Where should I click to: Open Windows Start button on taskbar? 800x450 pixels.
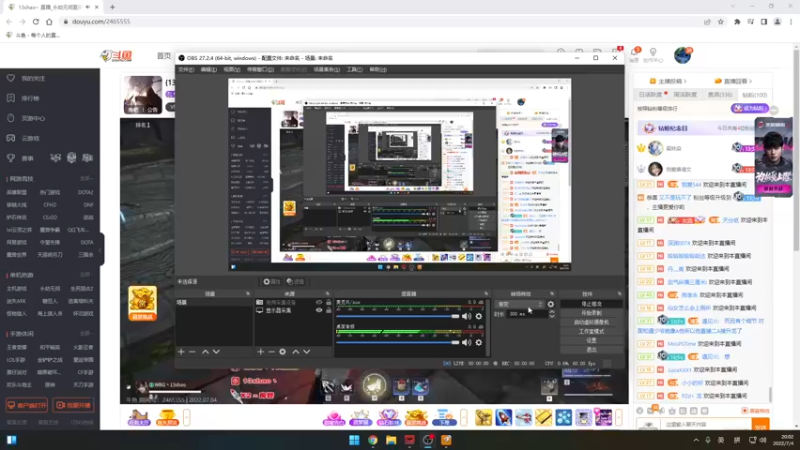tap(354, 440)
